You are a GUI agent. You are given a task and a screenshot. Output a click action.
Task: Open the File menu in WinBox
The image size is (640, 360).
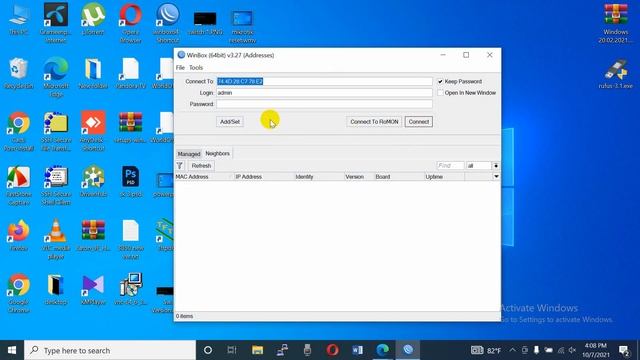click(x=180, y=68)
